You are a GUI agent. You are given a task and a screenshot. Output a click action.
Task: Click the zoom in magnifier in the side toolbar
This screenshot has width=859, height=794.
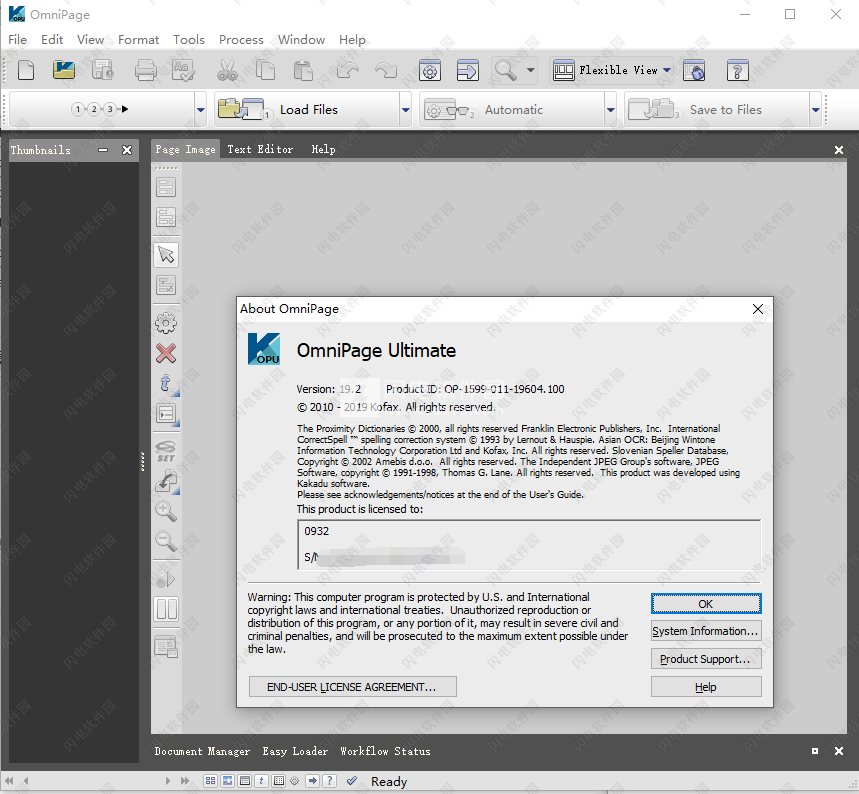(166, 511)
